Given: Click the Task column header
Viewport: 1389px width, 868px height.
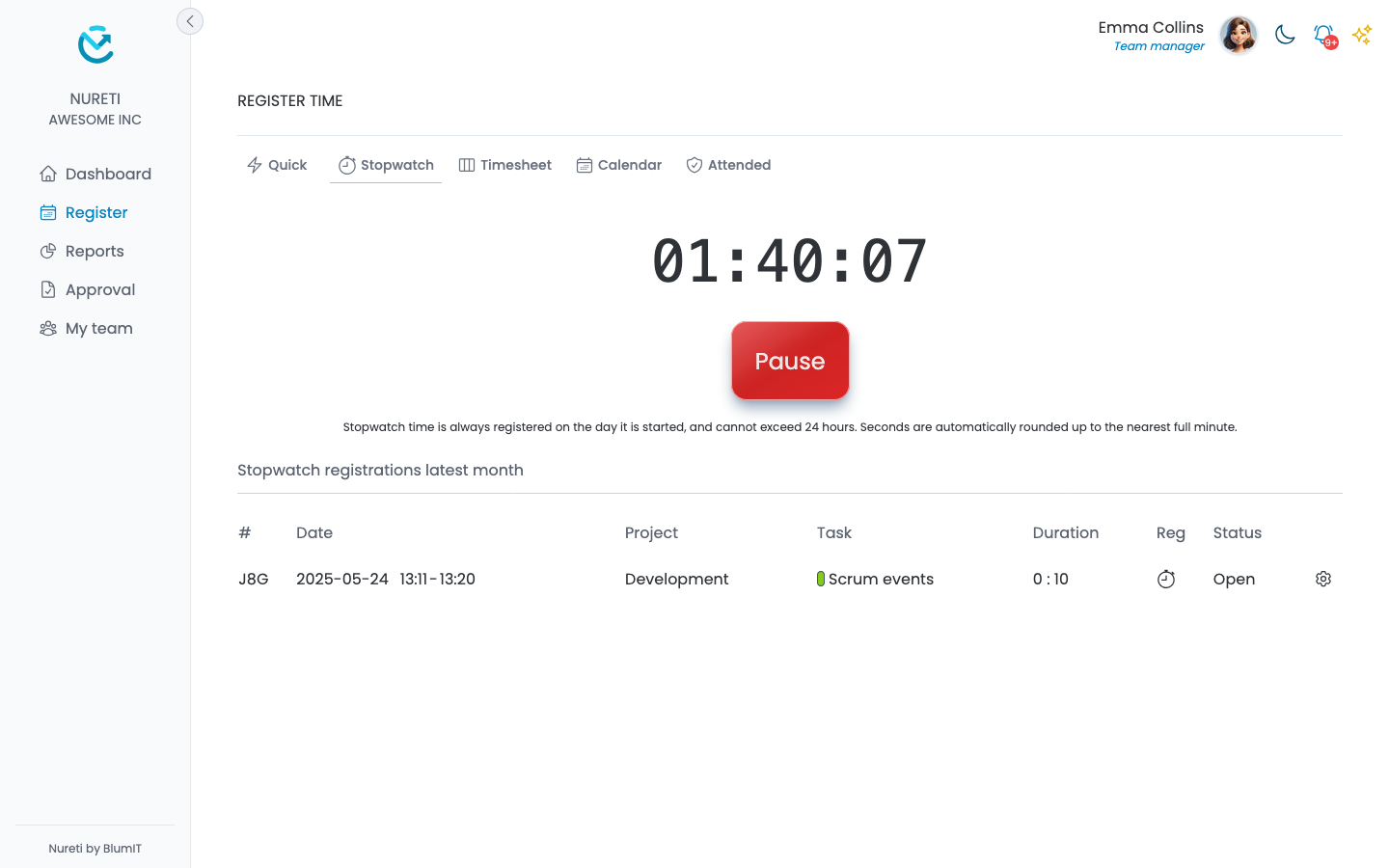Looking at the screenshot, I should [x=834, y=532].
